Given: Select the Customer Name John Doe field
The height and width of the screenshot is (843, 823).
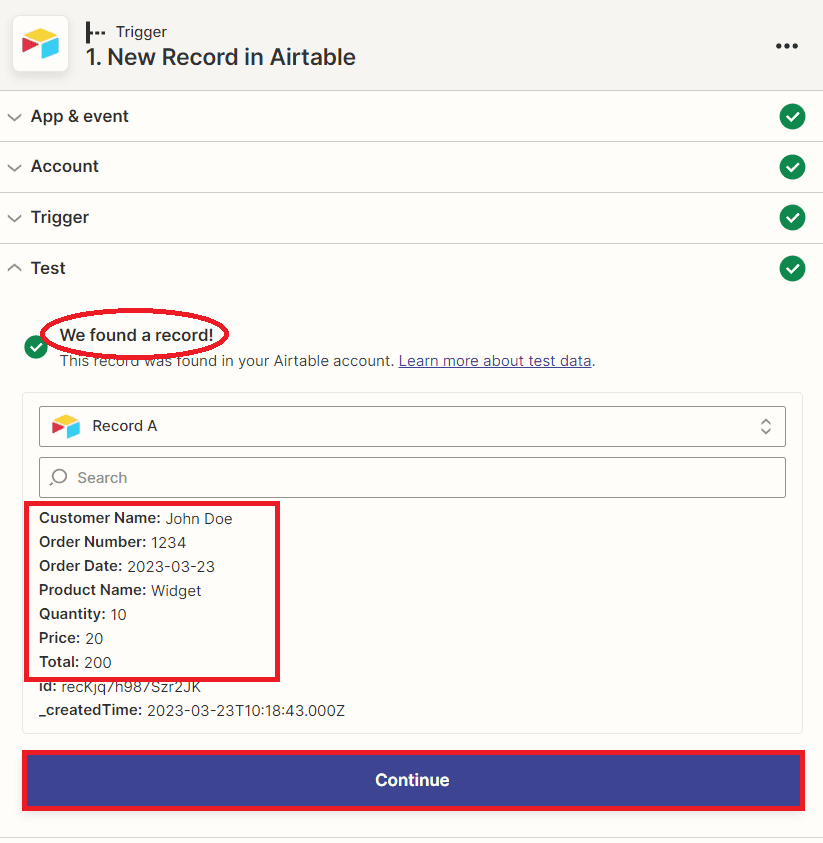Looking at the screenshot, I should click(x=136, y=518).
